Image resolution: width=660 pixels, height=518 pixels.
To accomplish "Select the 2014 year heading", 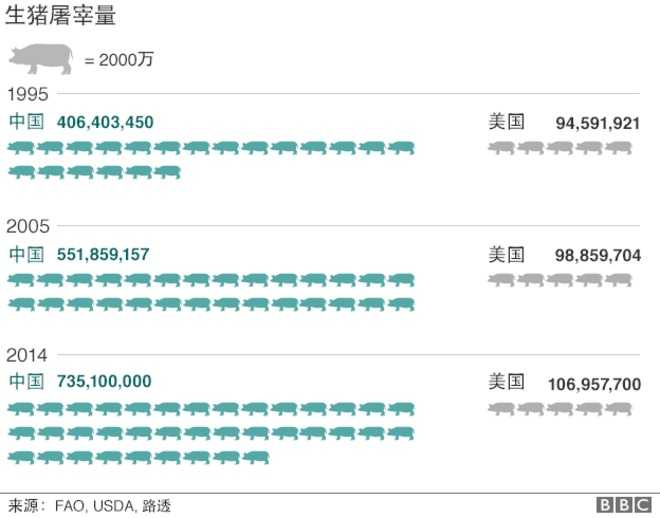I will [27, 355].
